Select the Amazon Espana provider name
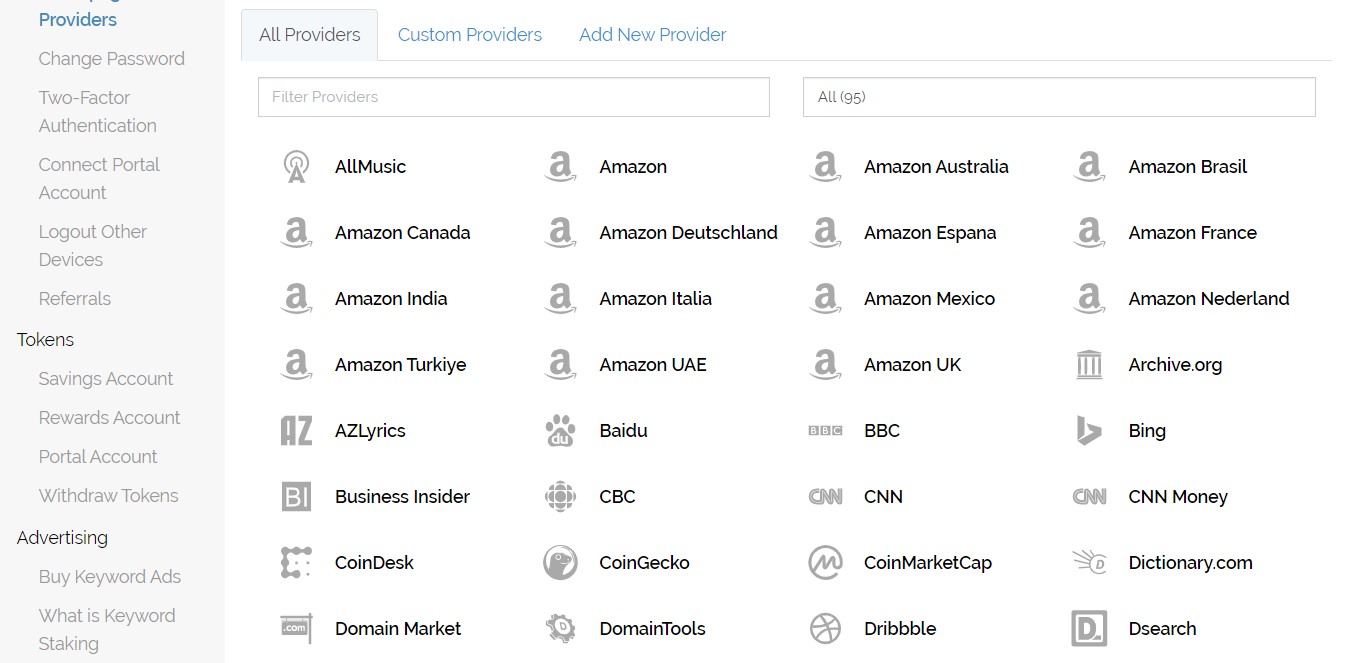1347x663 pixels. 930,233
